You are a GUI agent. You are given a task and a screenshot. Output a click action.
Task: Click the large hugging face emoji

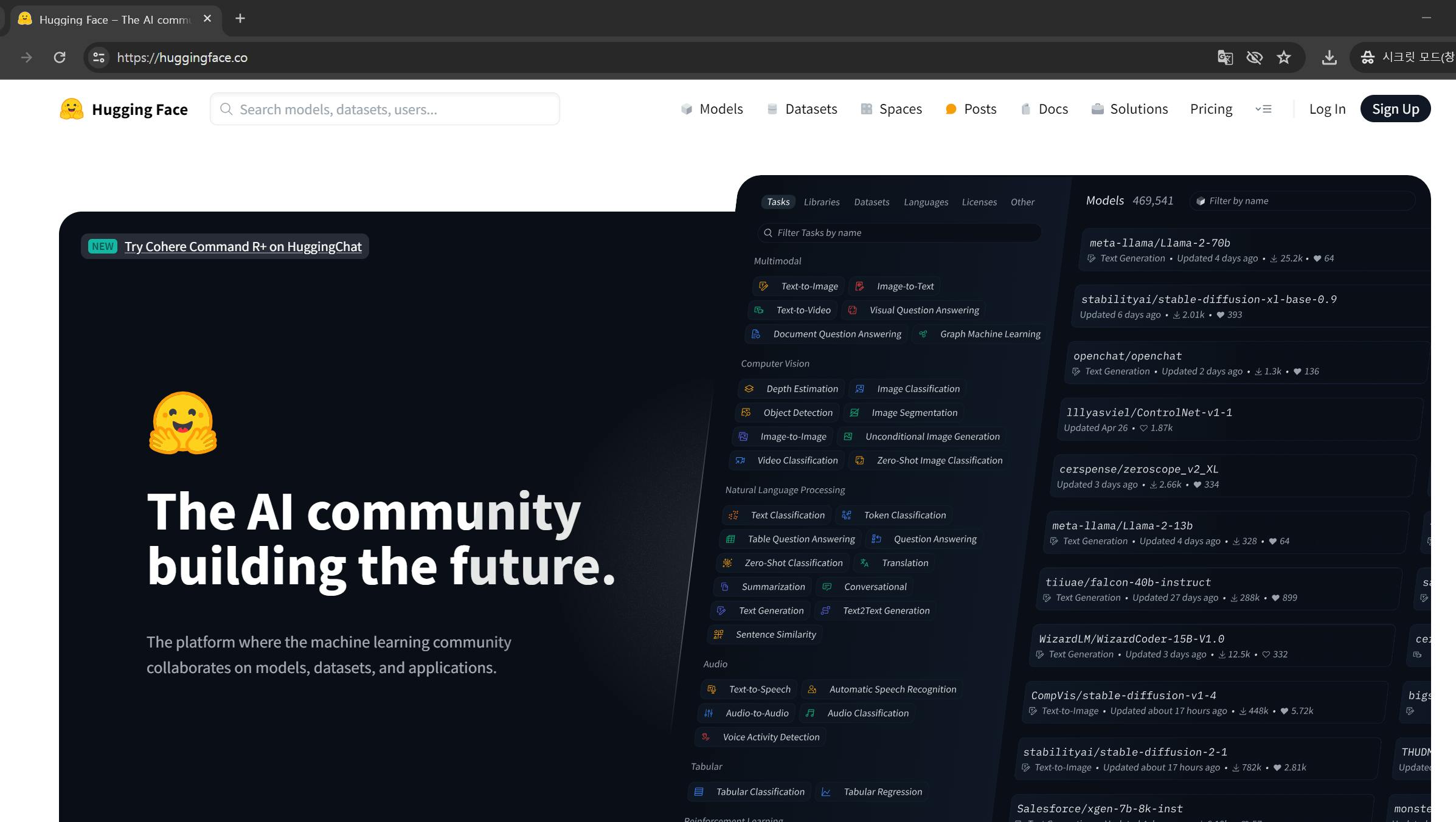click(x=182, y=423)
